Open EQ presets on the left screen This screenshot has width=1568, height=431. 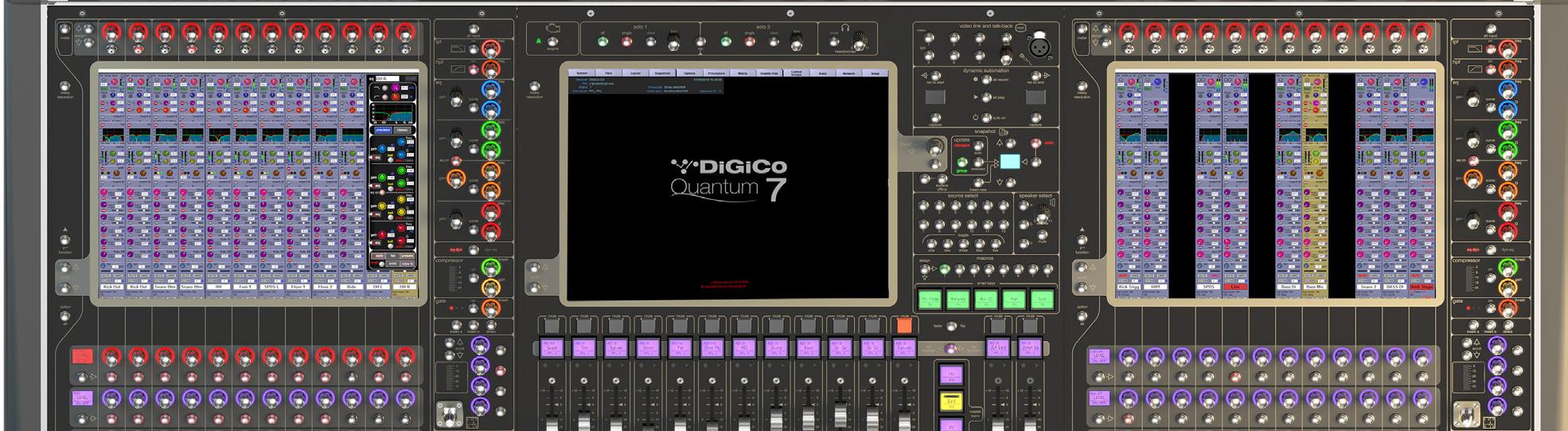click(407, 255)
